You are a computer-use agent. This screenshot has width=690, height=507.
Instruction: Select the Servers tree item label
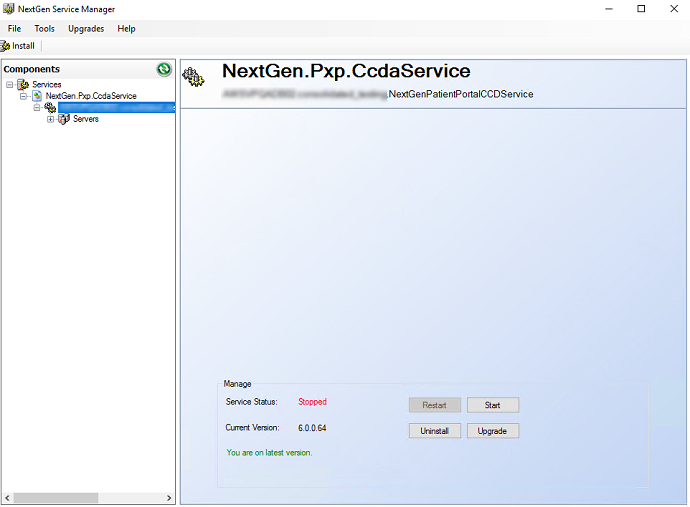86,119
